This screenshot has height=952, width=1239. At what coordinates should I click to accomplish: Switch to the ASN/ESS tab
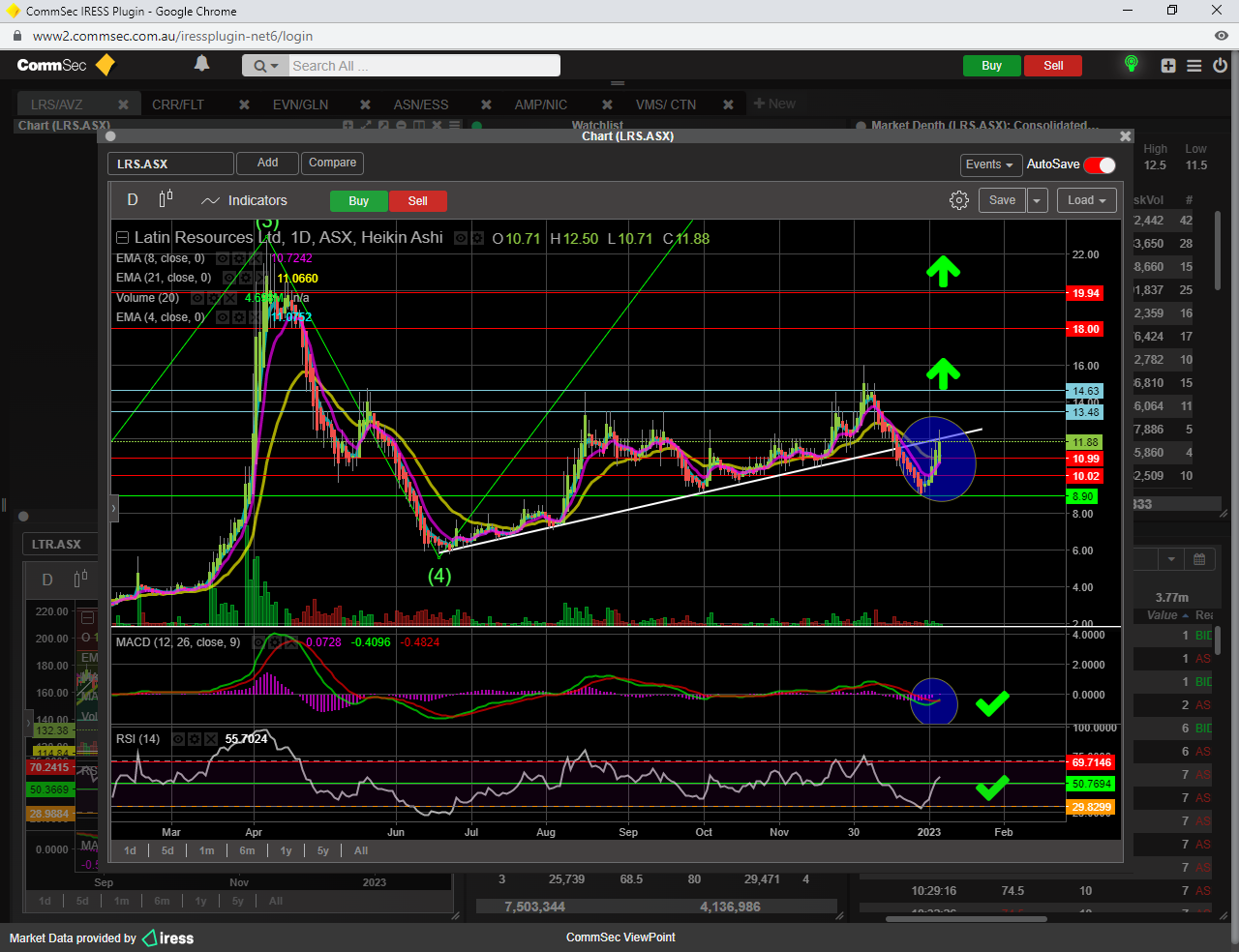click(x=421, y=104)
